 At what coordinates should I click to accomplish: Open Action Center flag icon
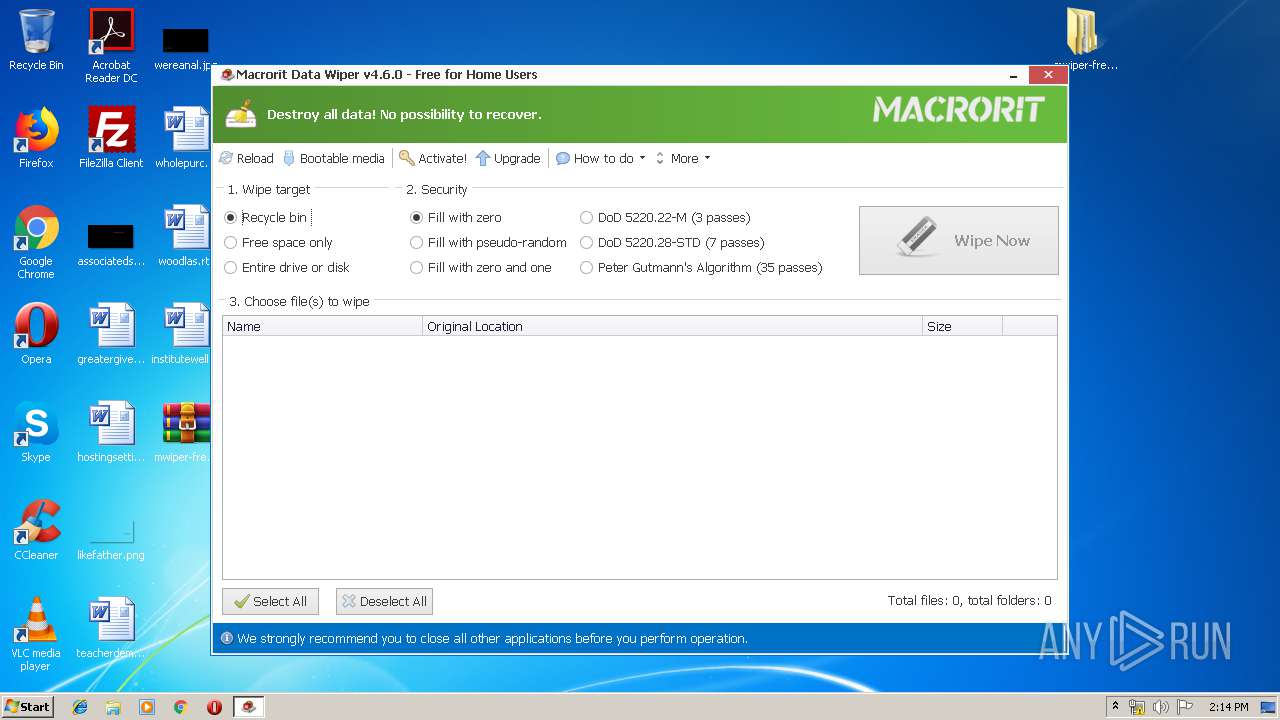coord(1184,707)
